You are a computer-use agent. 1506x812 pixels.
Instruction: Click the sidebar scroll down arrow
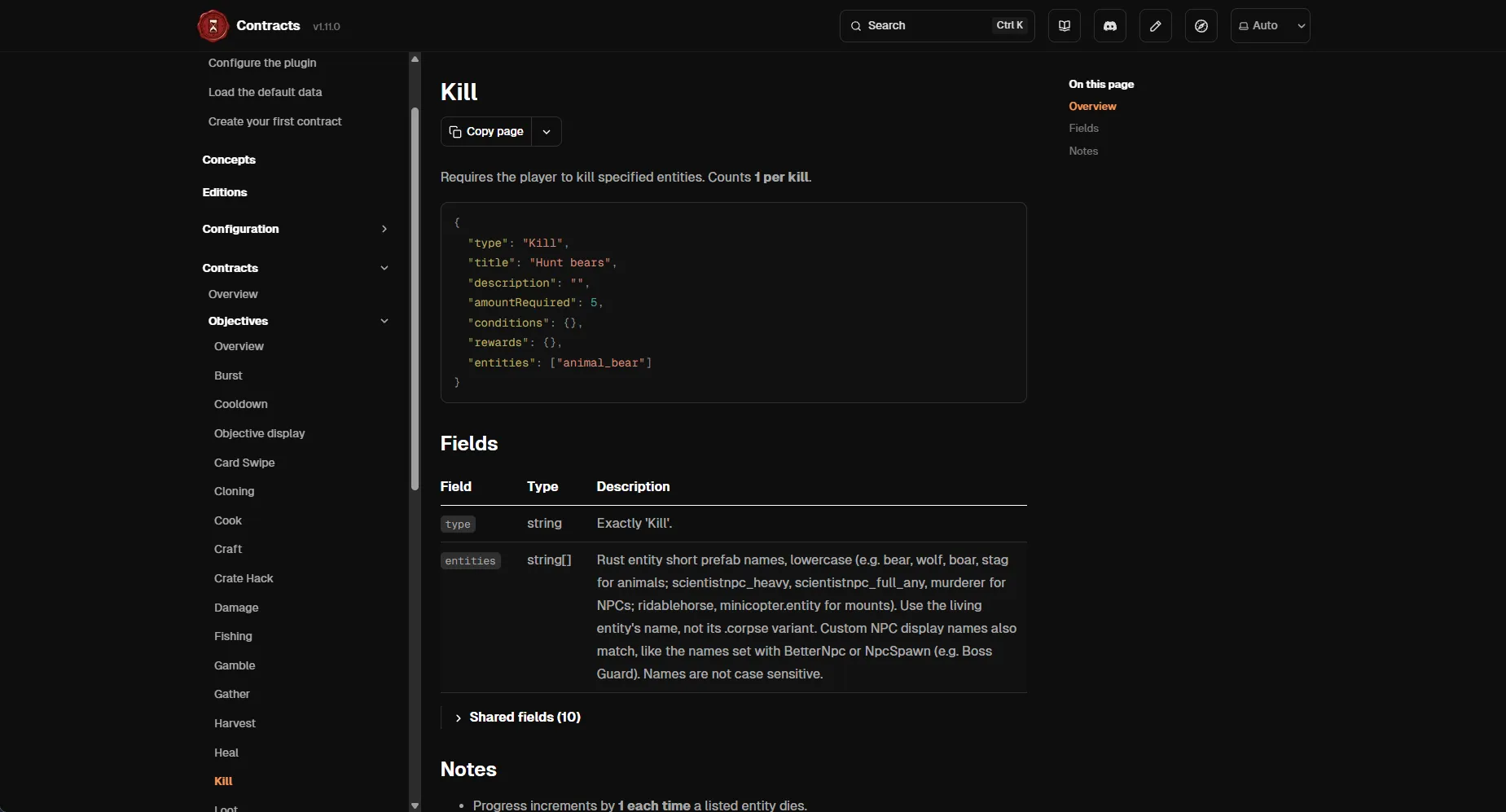(415, 805)
